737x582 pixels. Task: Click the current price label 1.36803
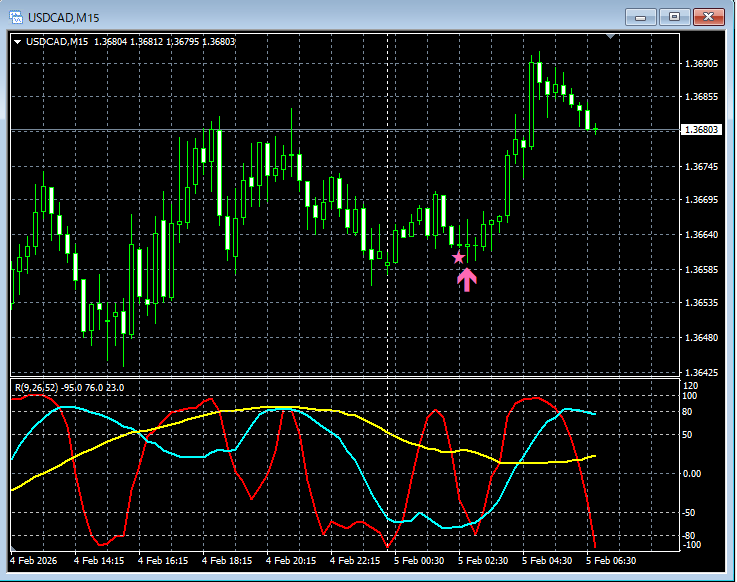click(x=701, y=130)
